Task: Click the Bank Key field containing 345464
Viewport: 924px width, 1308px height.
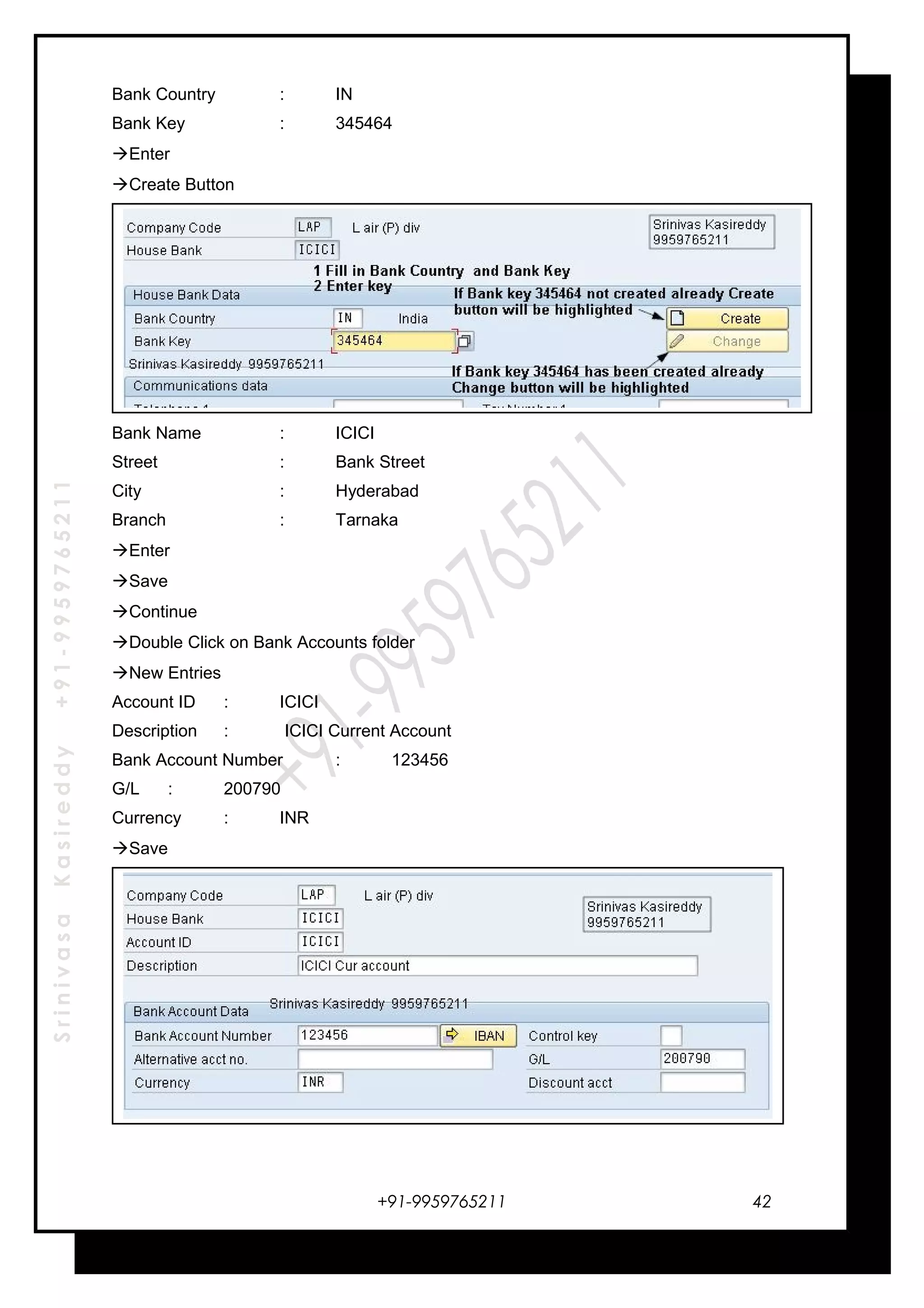Action: coord(393,341)
